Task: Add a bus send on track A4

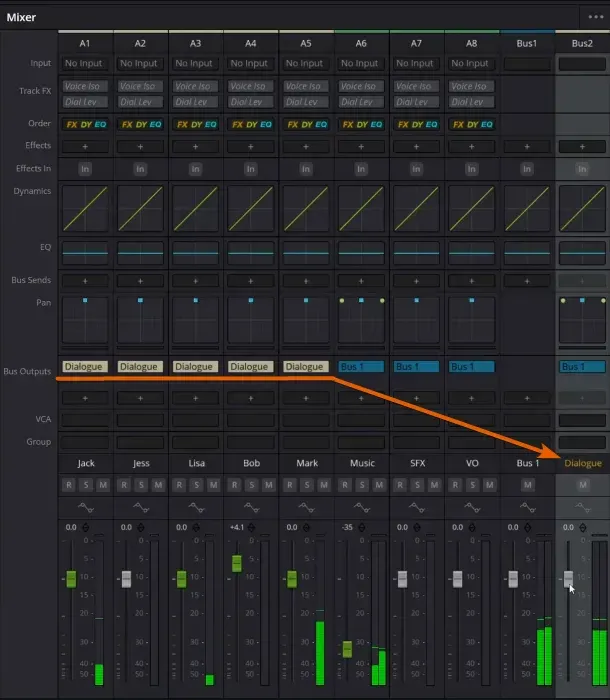Action: coord(251,281)
